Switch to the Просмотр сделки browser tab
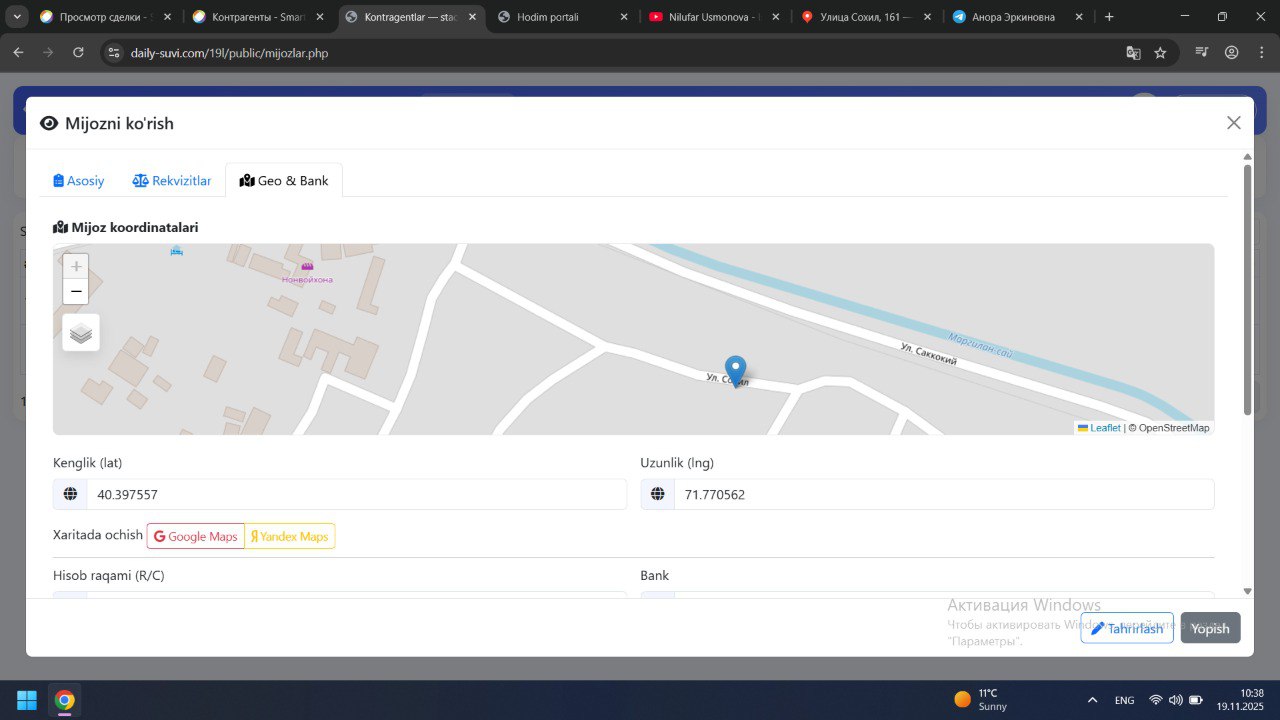1280x720 pixels. pyautogui.click(x=104, y=17)
